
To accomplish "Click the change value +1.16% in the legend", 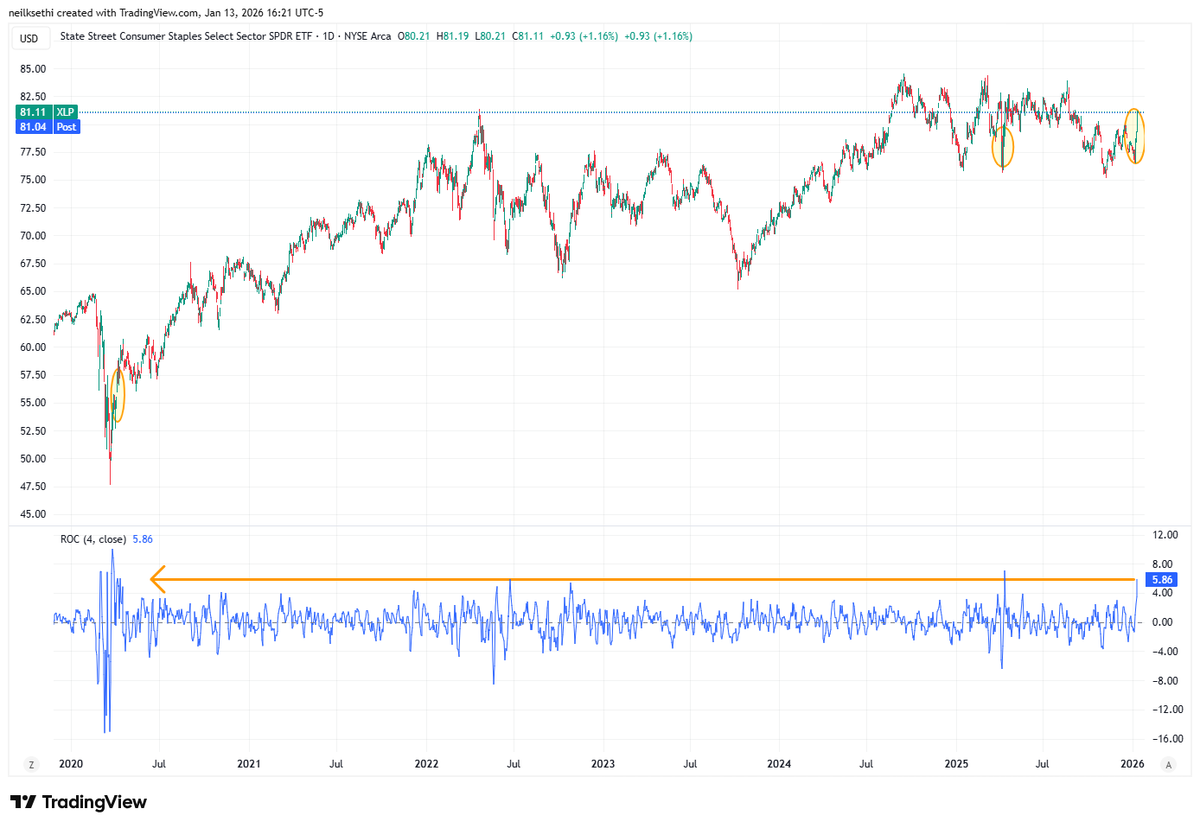I will pyautogui.click(x=600, y=36).
